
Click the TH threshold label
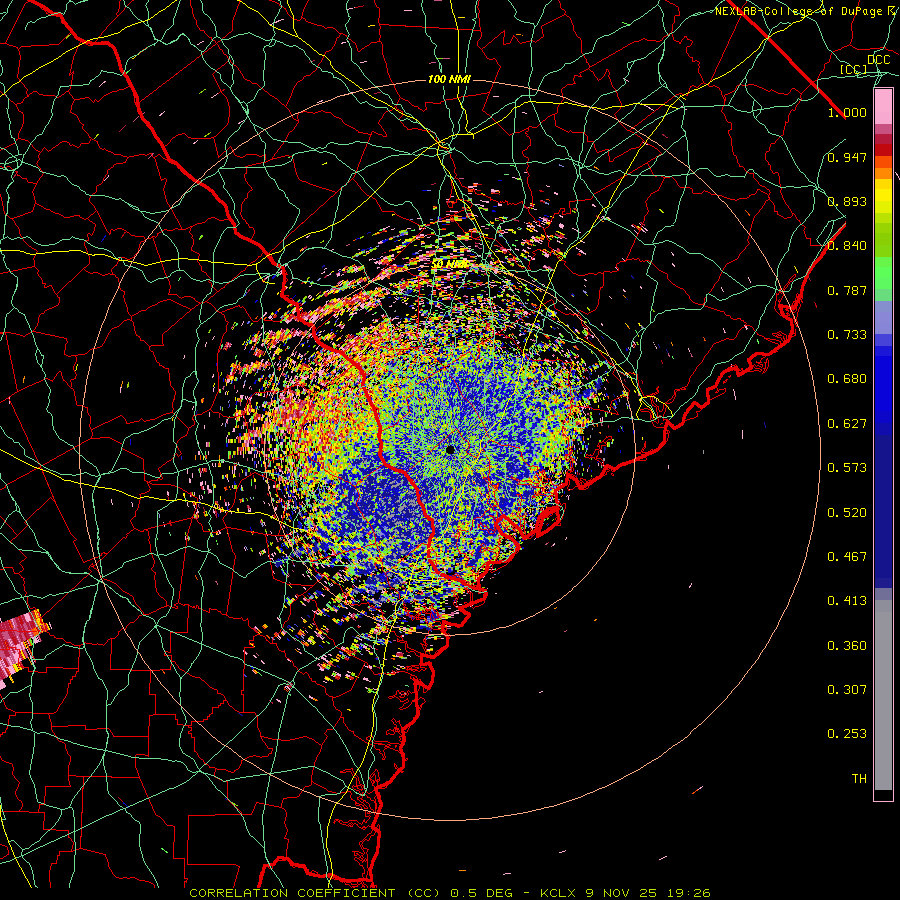tap(859, 779)
